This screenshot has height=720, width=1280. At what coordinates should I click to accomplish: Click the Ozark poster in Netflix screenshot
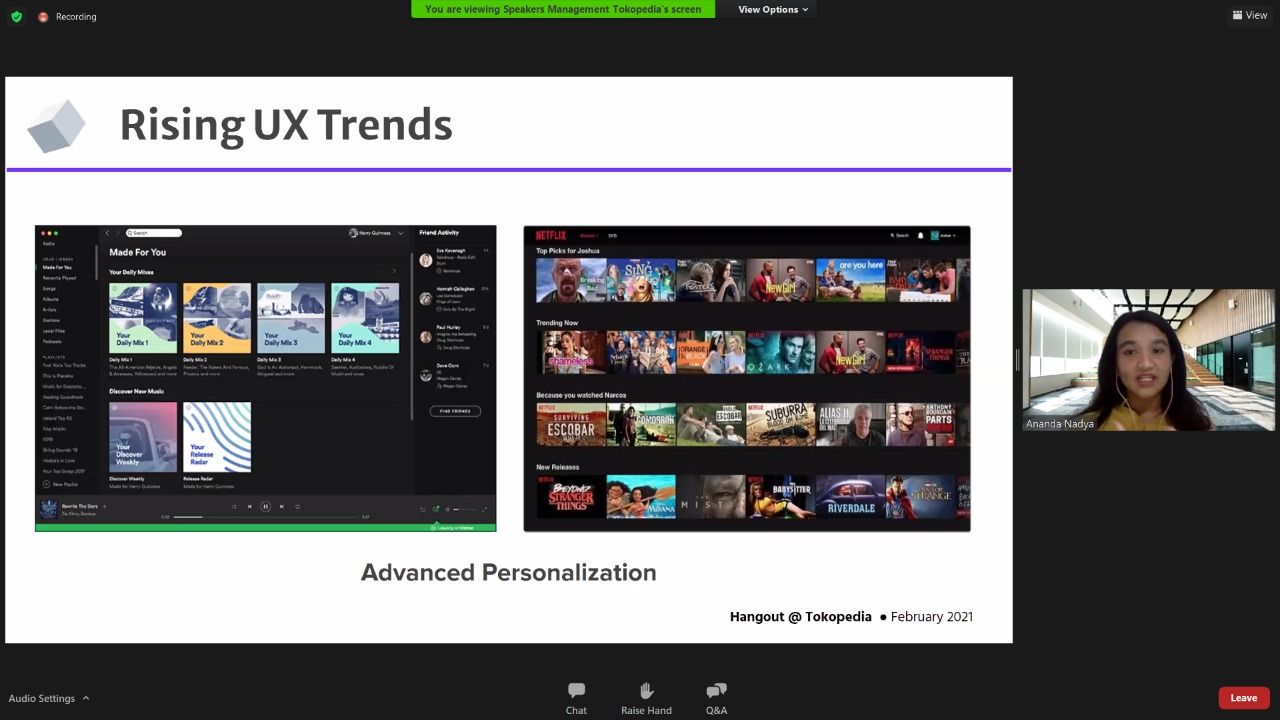(x=780, y=353)
